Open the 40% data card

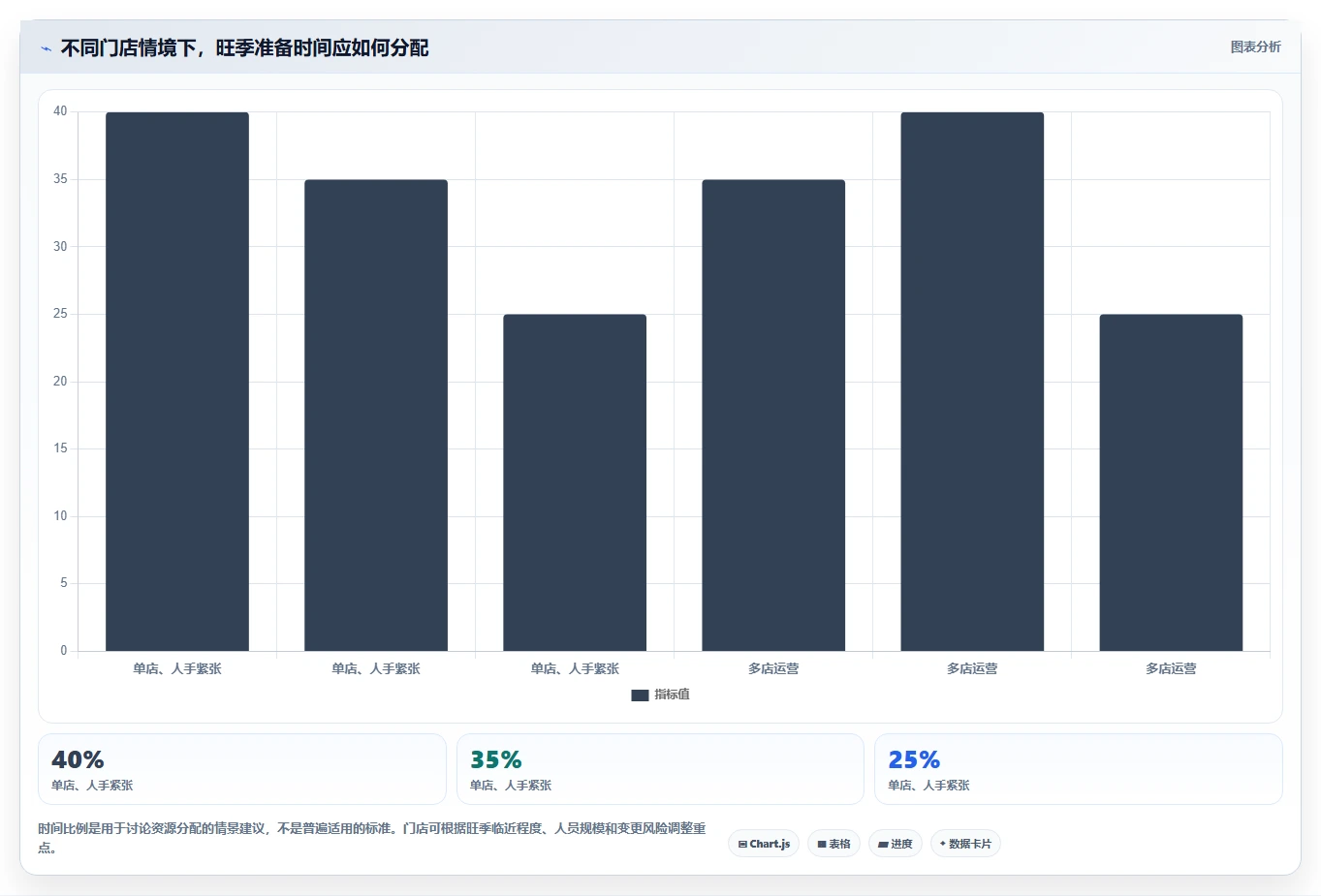tap(242, 769)
